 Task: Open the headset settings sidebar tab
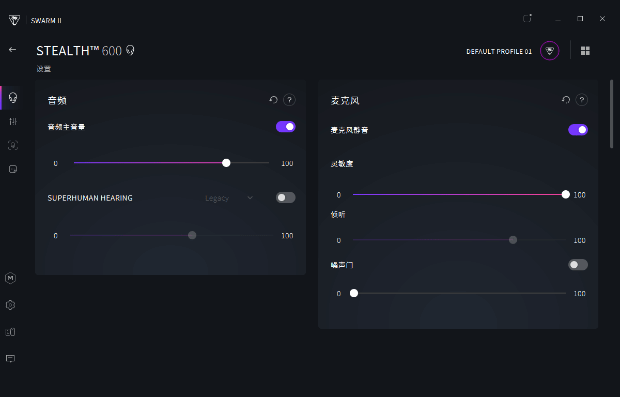click(x=13, y=97)
